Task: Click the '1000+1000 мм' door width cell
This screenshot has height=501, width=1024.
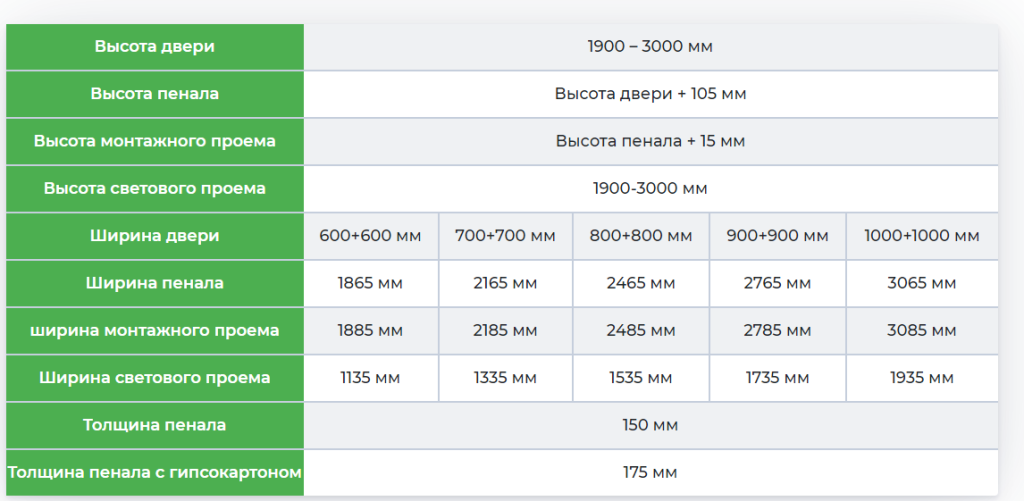Action: click(x=921, y=236)
